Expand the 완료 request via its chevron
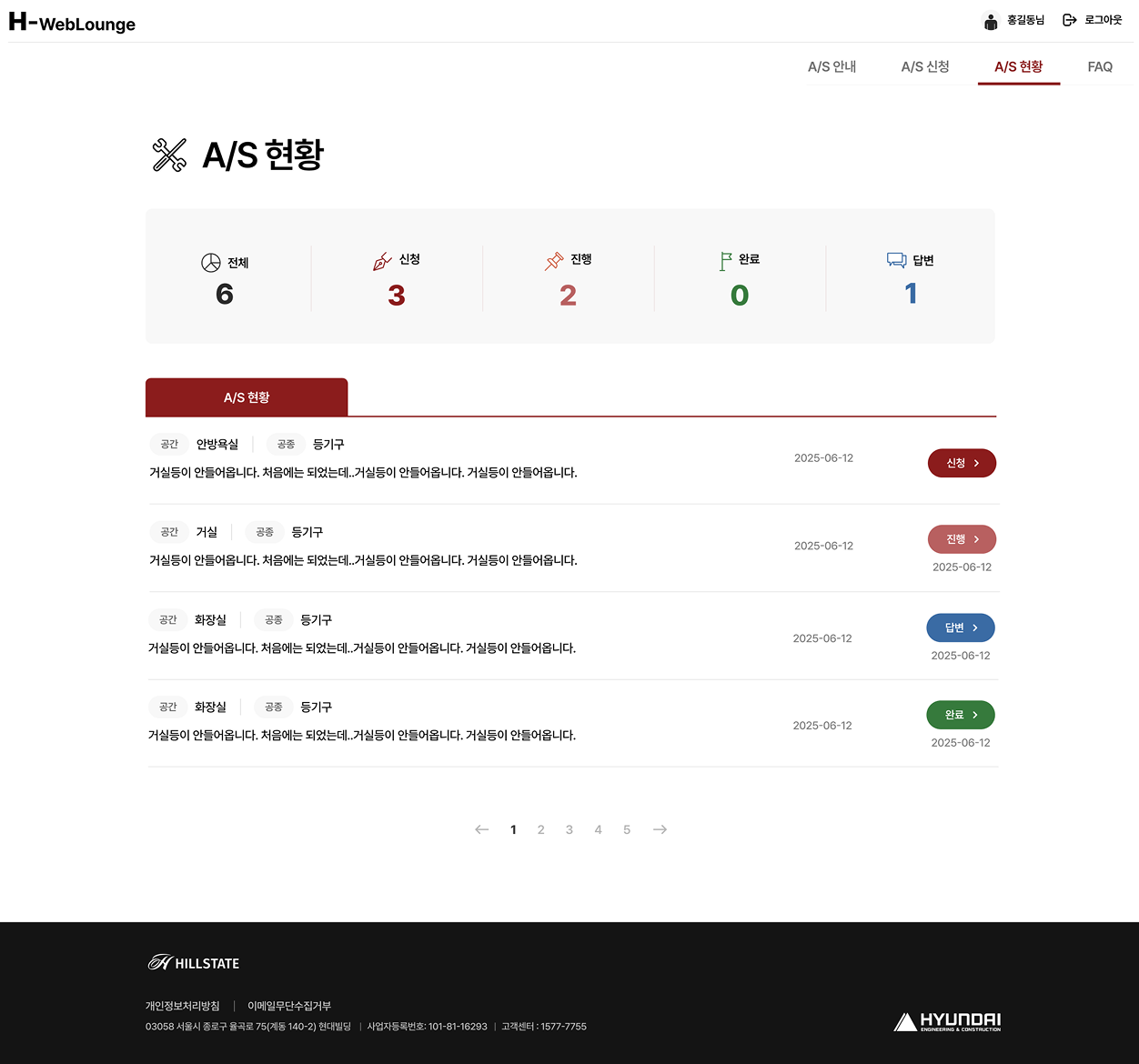Image resolution: width=1139 pixels, height=1064 pixels. click(x=973, y=715)
